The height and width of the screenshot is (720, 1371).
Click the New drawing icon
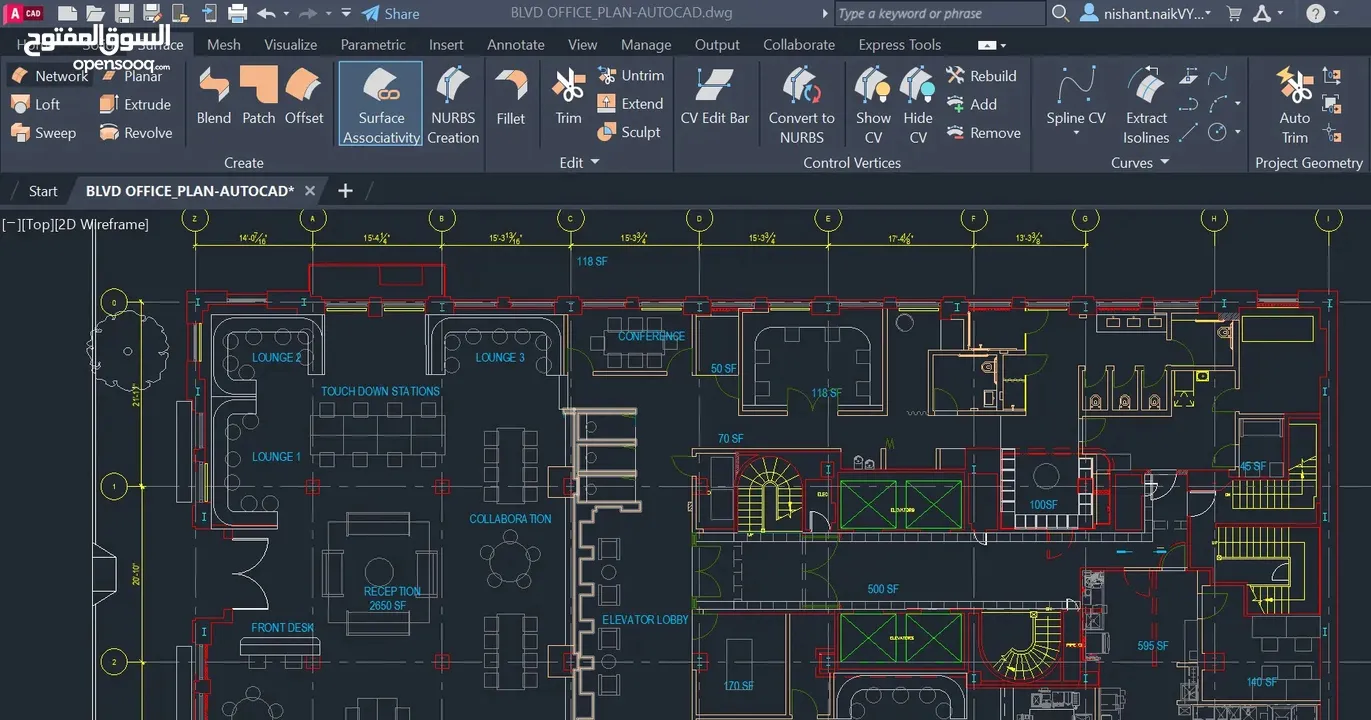pos(67,14)
